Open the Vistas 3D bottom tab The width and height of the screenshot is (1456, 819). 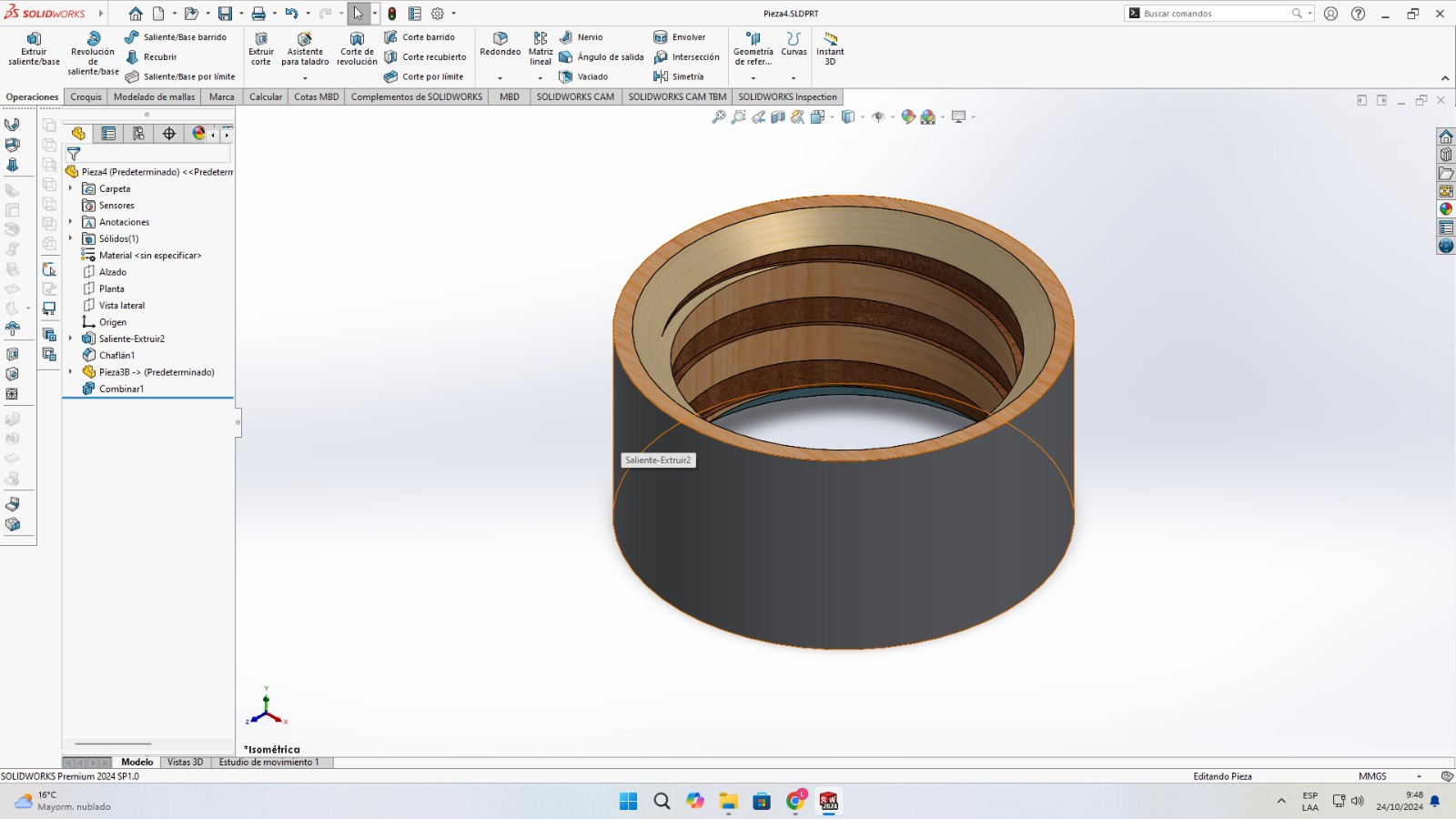185,763
